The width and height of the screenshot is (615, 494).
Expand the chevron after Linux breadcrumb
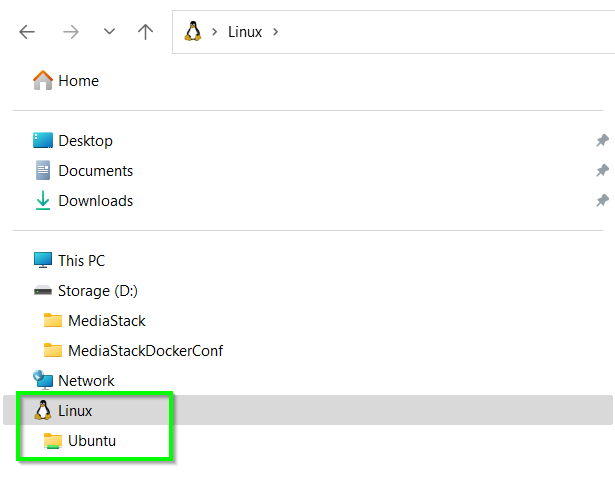click(276, 32)
